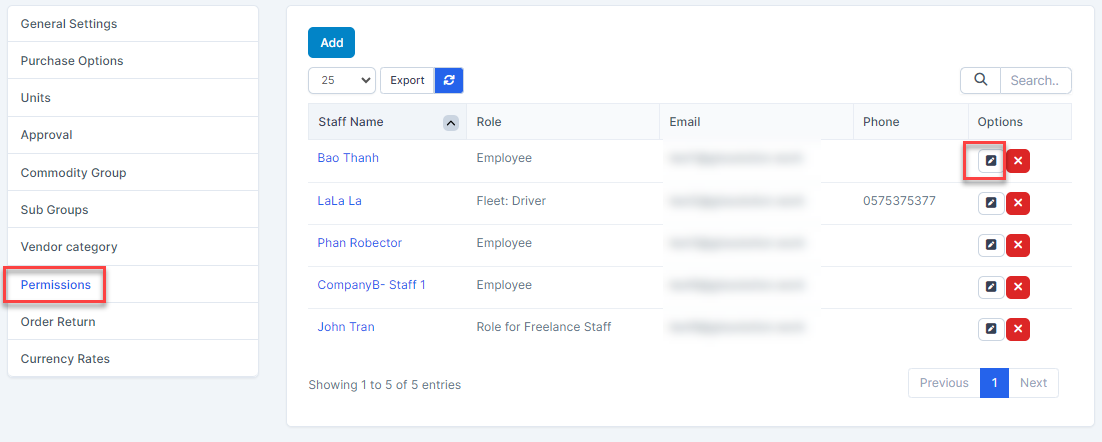
Task: Click the search magnifier icon
Action: [x=980, y=80]
